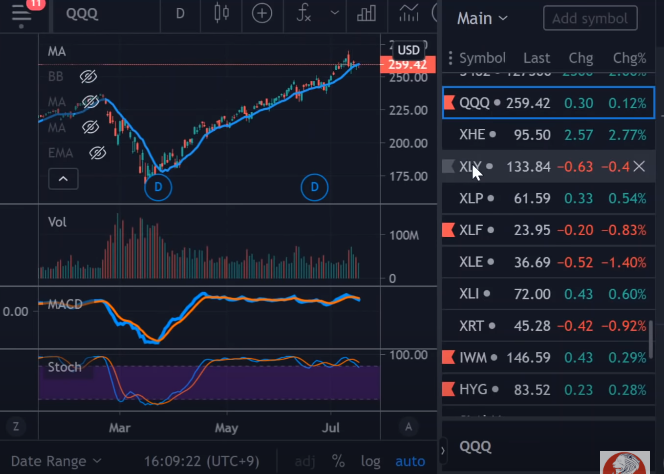Open the fx indicators menu
This screenshot has width=664, height=474.
coord(304,14)
